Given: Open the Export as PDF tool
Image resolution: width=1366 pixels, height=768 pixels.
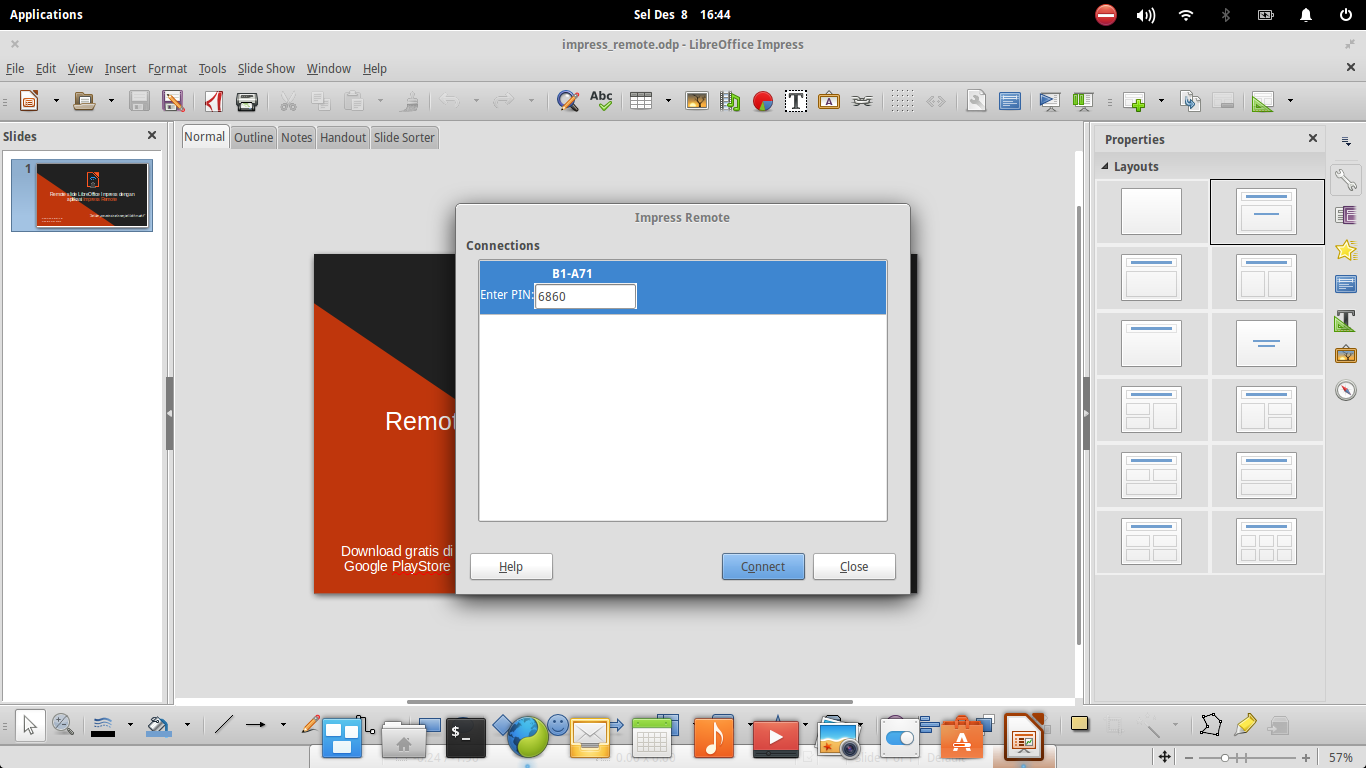Looking at the screenshot, I should point(213,100).
